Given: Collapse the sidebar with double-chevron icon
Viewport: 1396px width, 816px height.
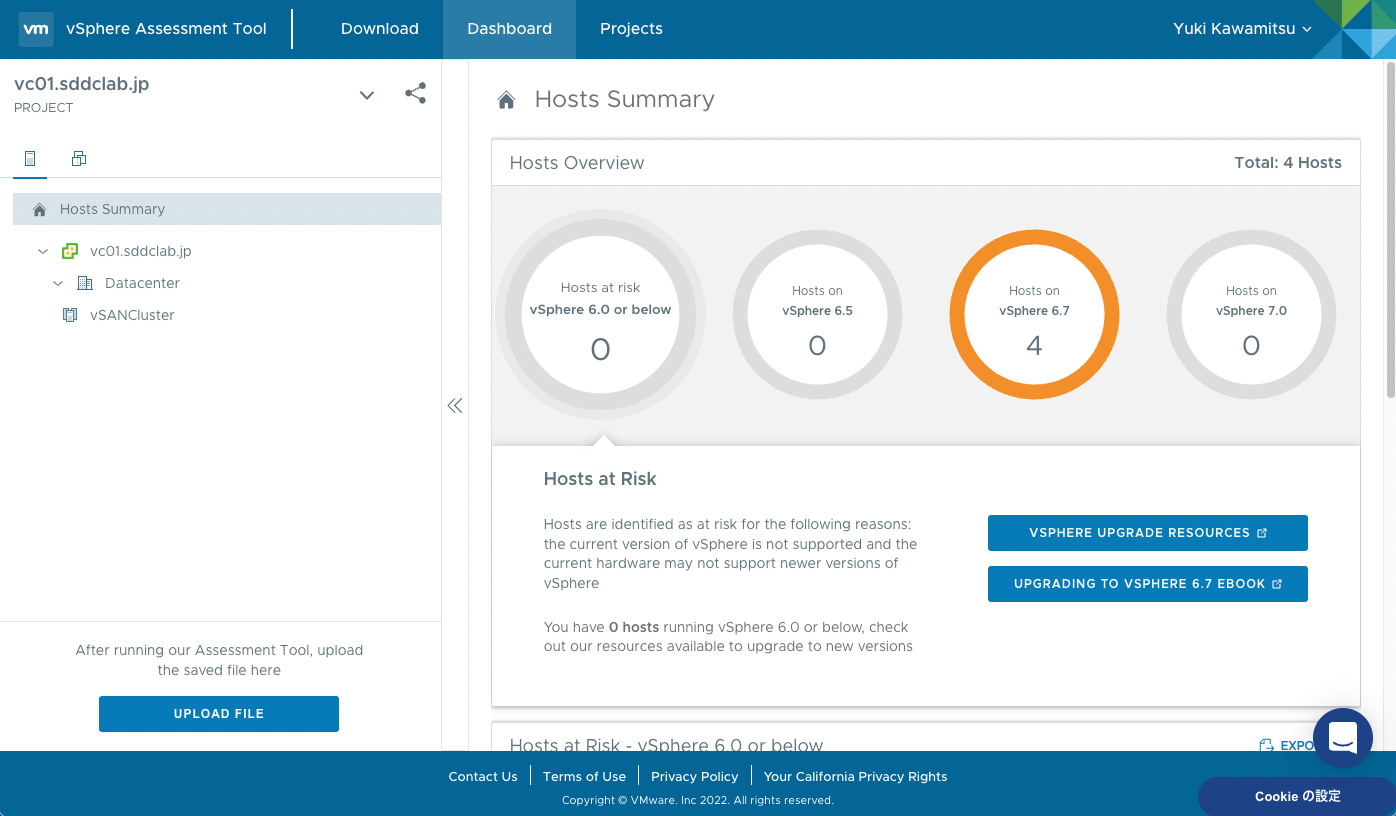Looking at the screenshot, I should [455, 405].
